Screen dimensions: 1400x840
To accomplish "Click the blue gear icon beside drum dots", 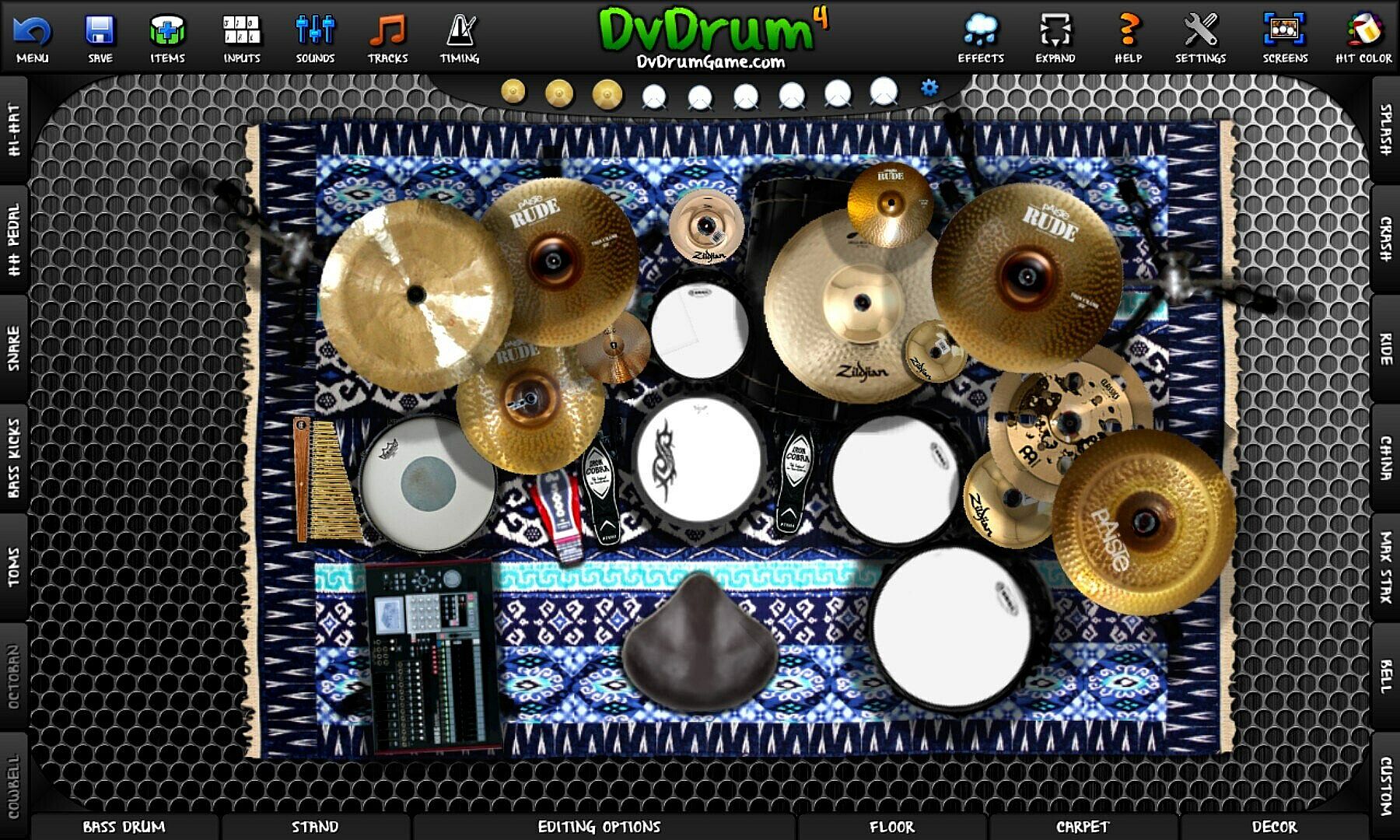I will point(929,88).
